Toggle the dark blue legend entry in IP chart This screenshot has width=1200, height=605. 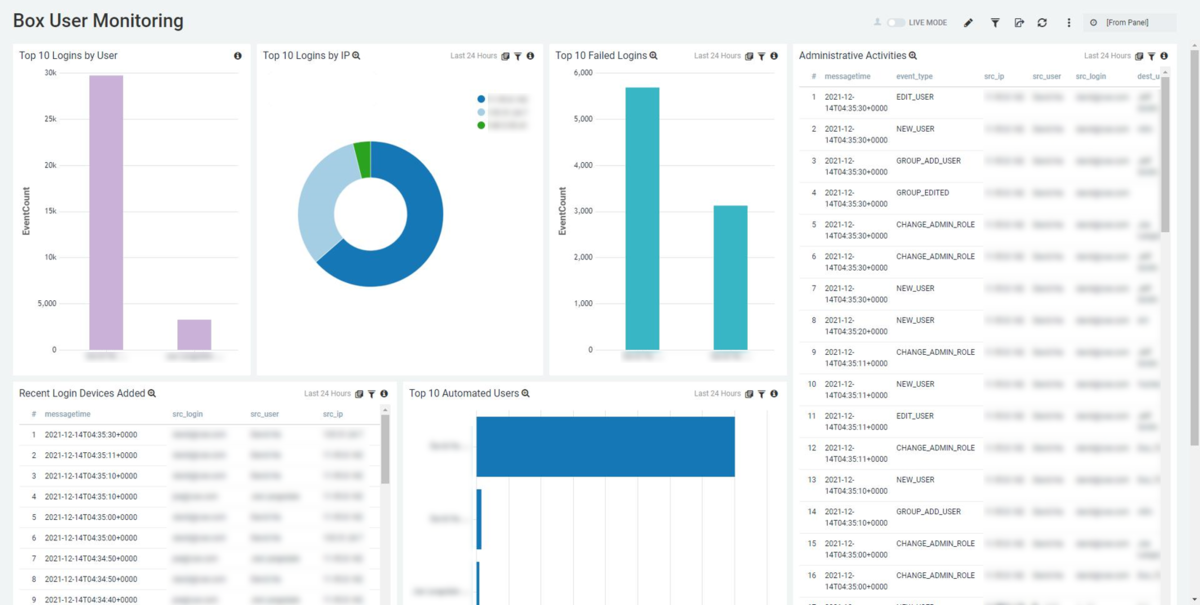click(x=481, y=99)
